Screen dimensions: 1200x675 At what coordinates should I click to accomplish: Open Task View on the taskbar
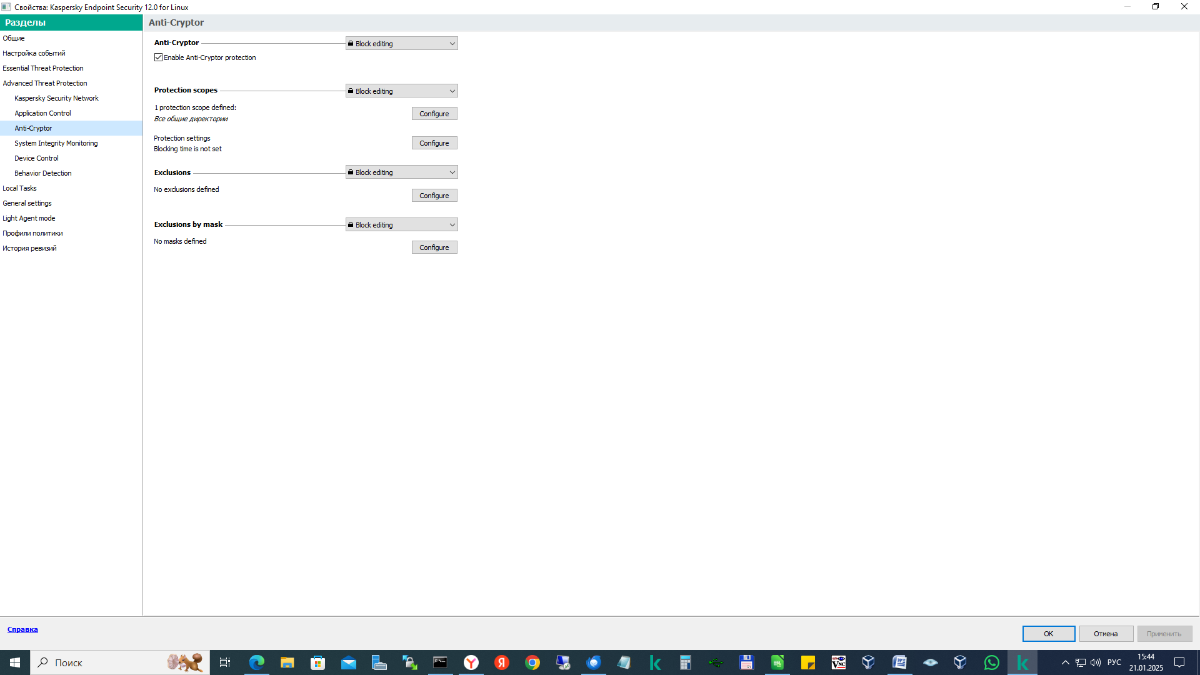[225, 662]
